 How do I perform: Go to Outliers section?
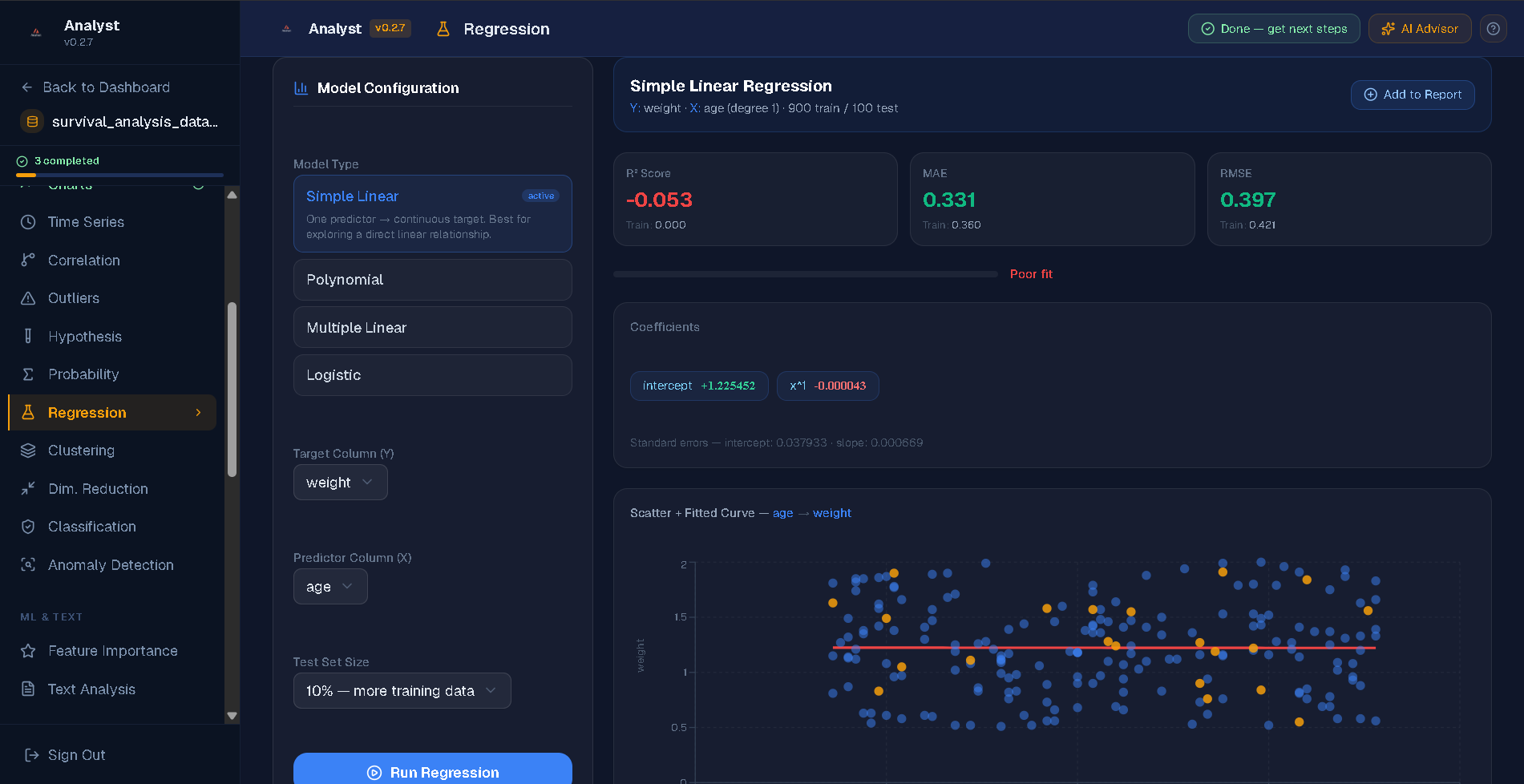pos(112,298)
